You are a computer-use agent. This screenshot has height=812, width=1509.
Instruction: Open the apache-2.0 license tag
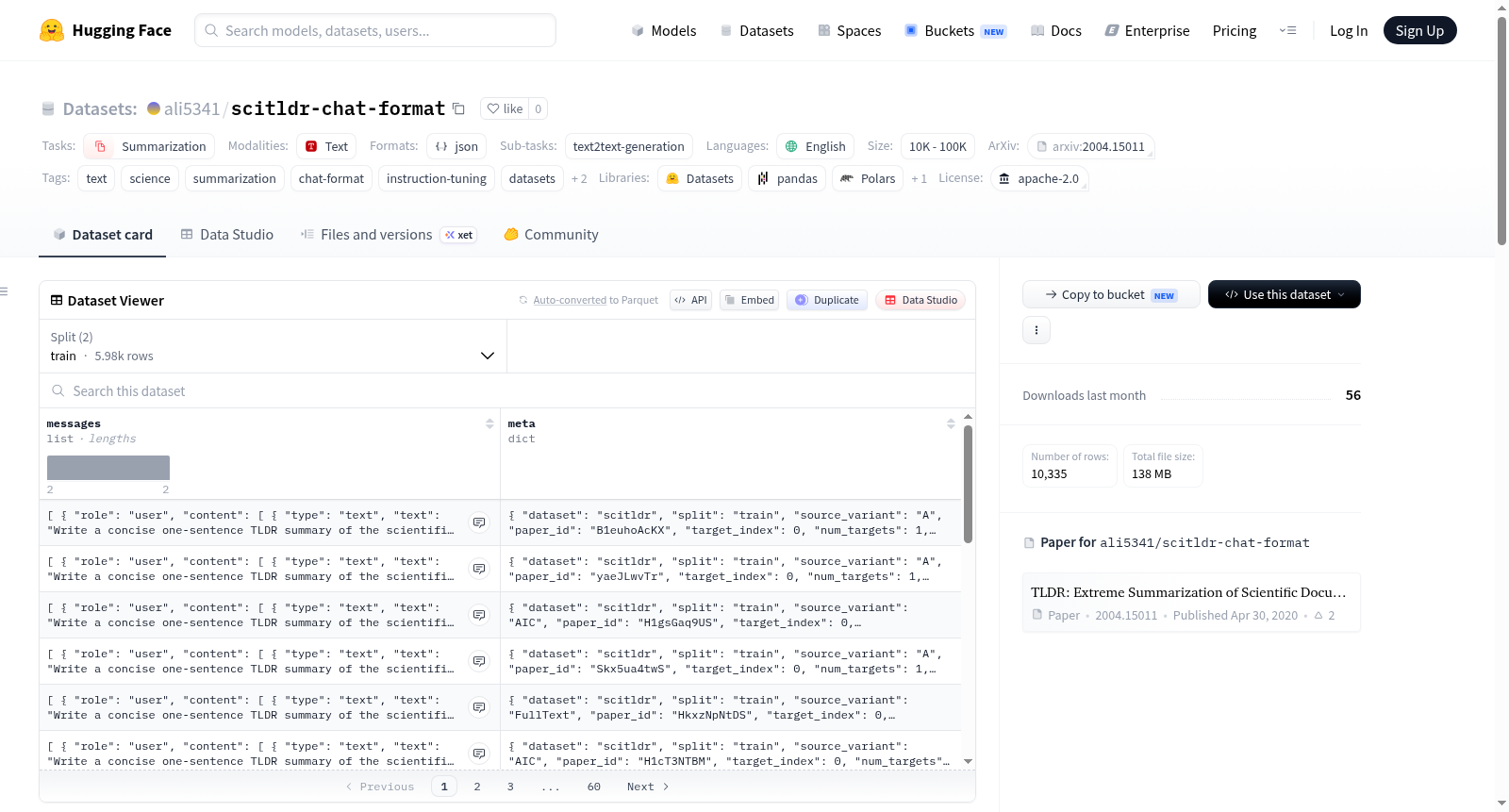click(1039, 178)
